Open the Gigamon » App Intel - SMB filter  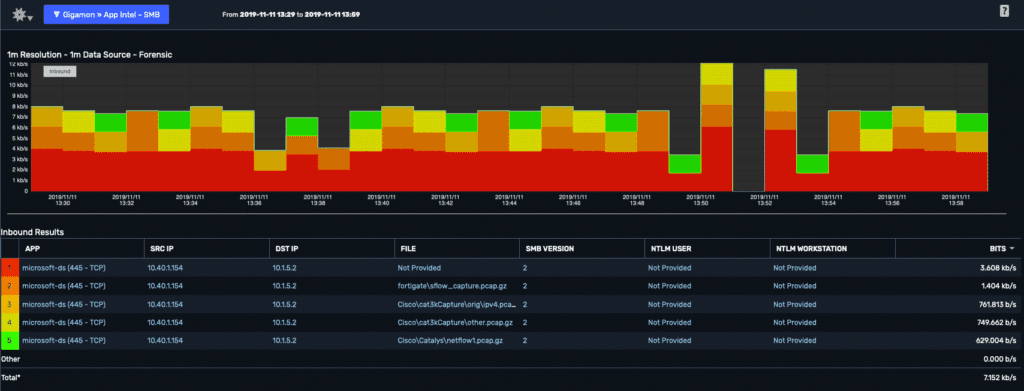coord(106,14)
